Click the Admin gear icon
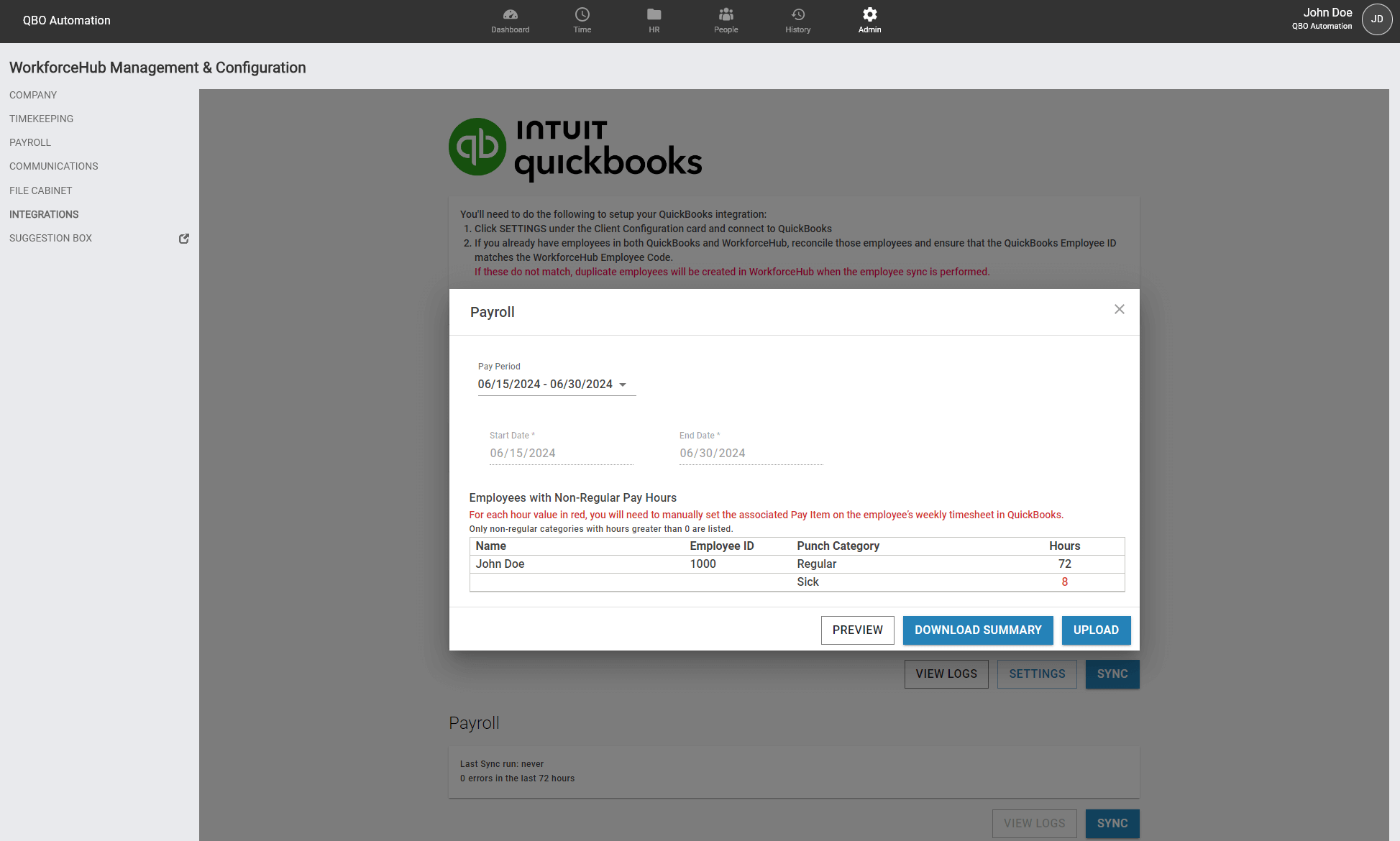Image resolution: width=1400 pixels, height=841 pixels. pos(869,15)
